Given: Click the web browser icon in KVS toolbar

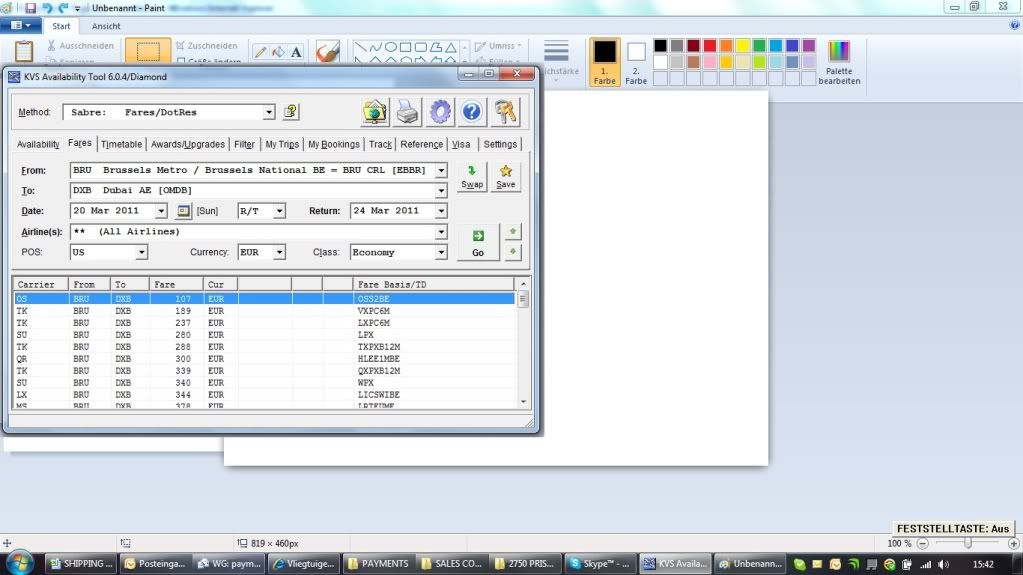Looking at the screenshot, I should [x=375, y=112].
